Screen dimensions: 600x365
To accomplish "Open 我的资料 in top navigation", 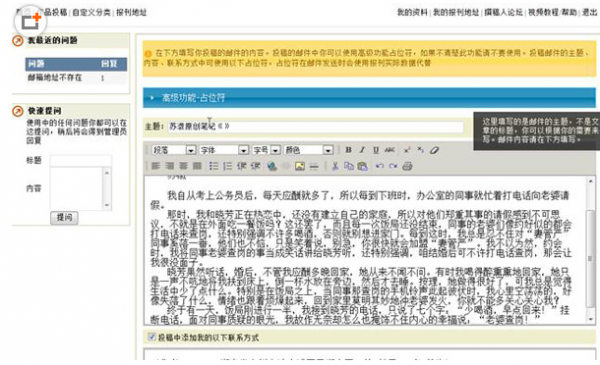I will point(412,13).
